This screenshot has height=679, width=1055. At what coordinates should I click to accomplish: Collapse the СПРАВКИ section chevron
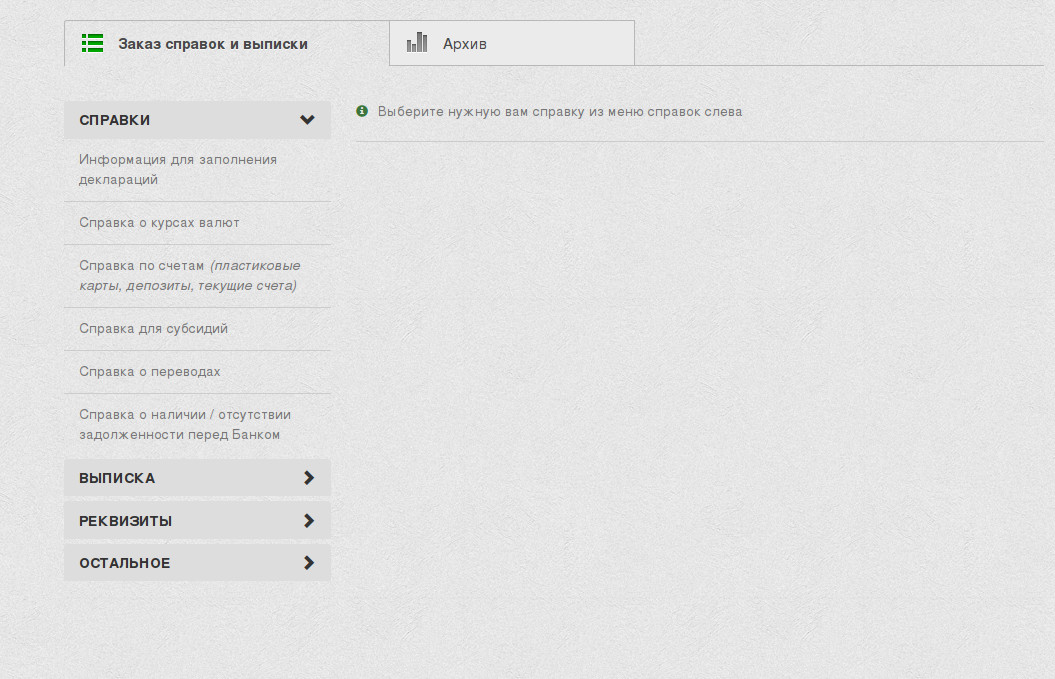coord(307,120)
